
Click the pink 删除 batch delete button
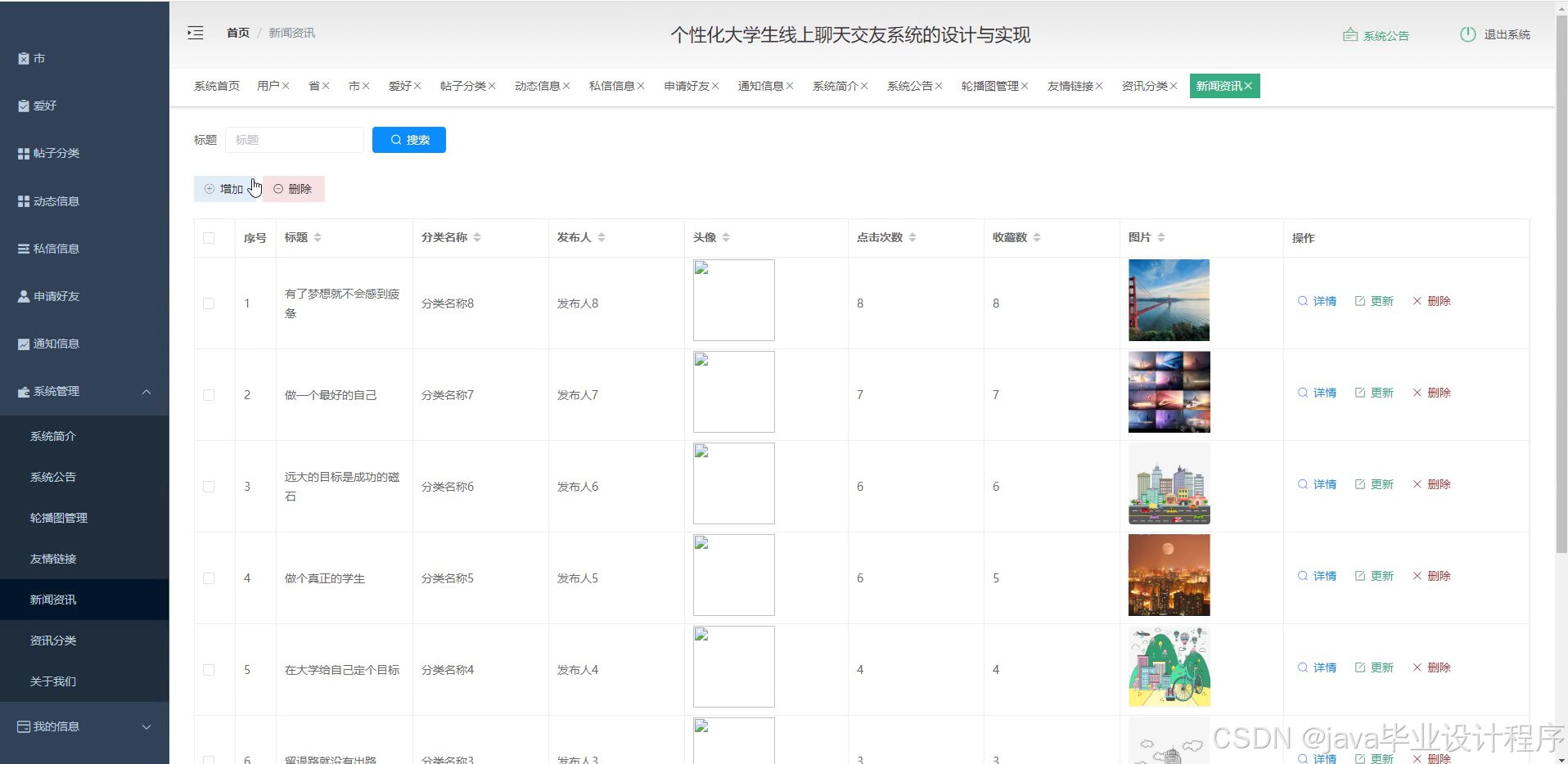(x=294, y=189)
